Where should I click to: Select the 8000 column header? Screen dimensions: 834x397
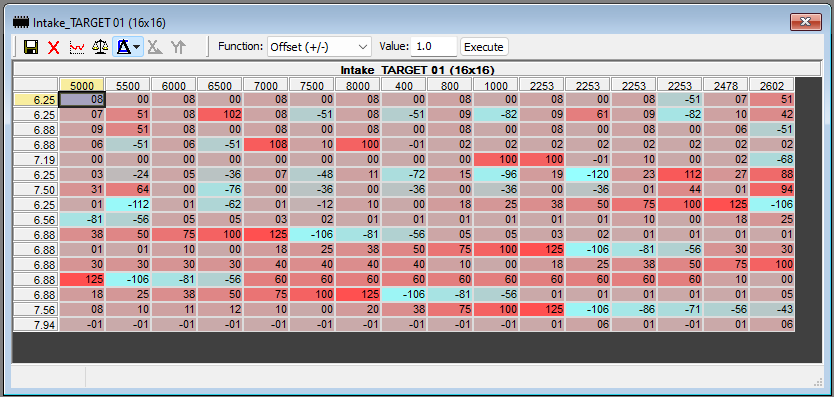pyautogui.click(x=357, y=85)
